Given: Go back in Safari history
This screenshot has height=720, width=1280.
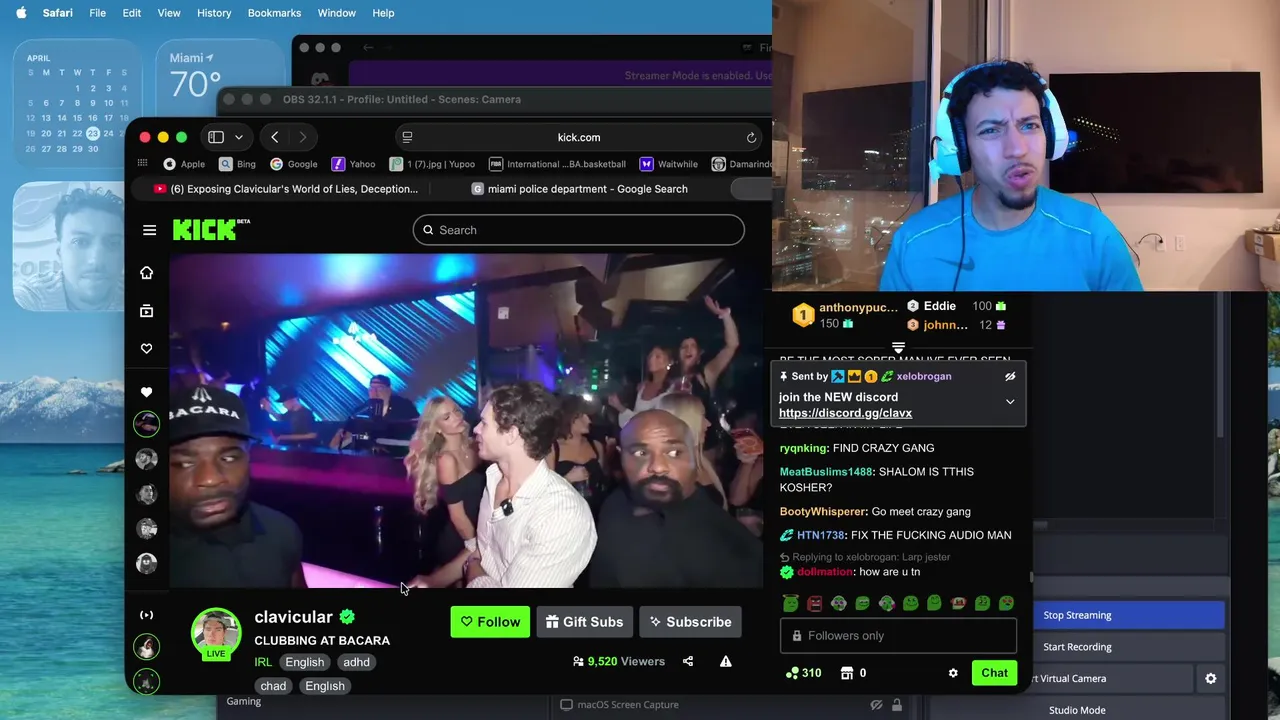Looking at the screenshot, I should (x=275, y=137).
